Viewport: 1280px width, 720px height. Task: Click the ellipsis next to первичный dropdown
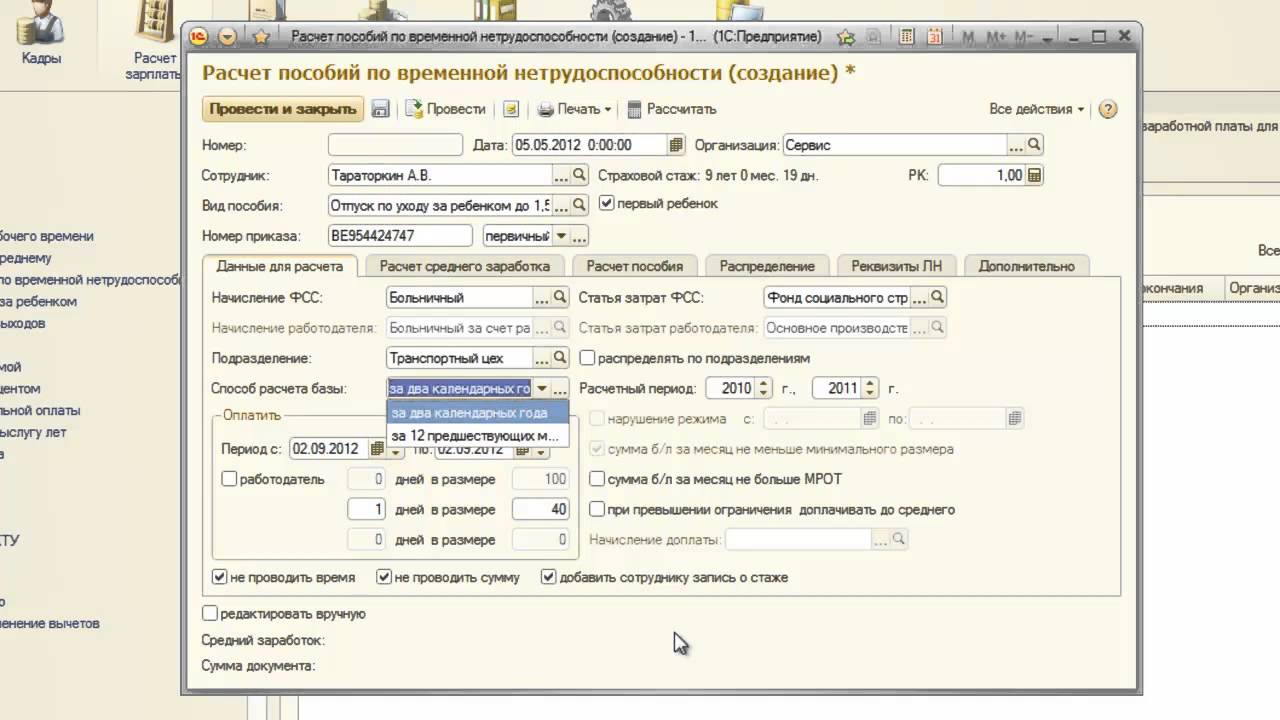click(x=579, y=236)
